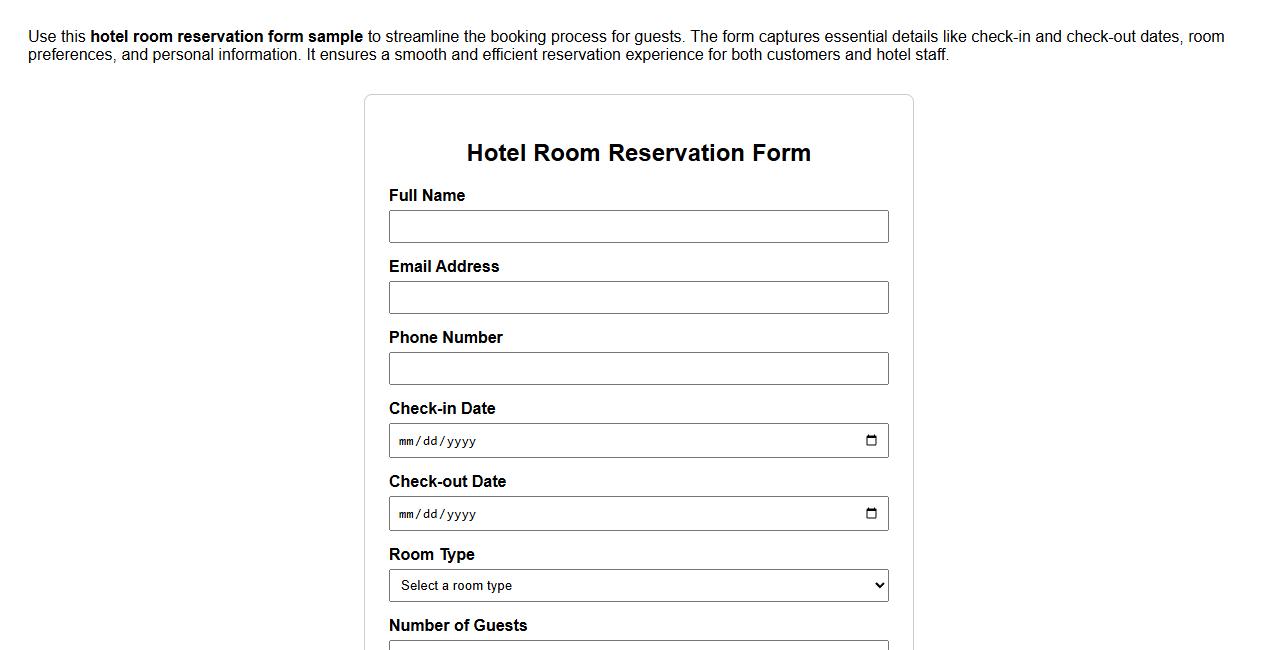The height and width of the screenshot is (650, 1278).
Task: Open the check-out date calendar picker
Action: pos(870,513)
